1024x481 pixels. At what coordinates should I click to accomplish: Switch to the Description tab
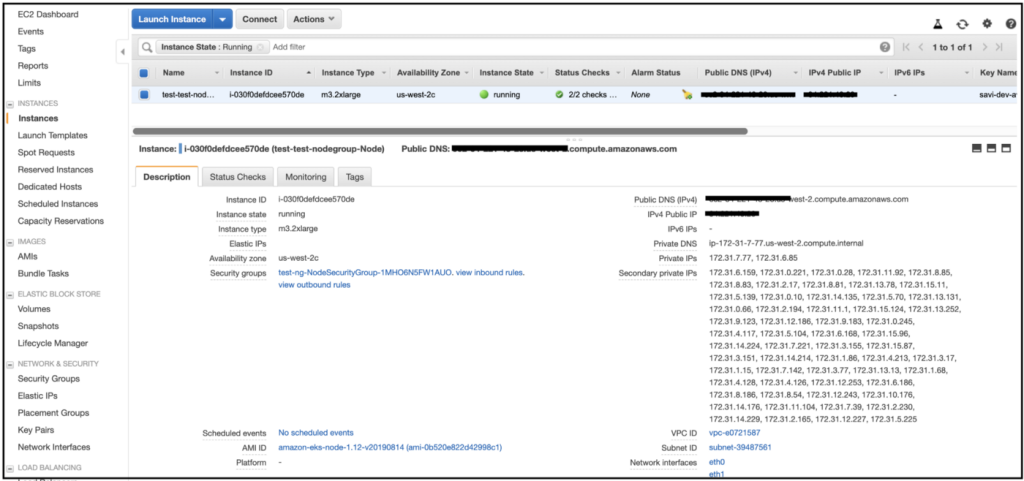coord(167,177)
